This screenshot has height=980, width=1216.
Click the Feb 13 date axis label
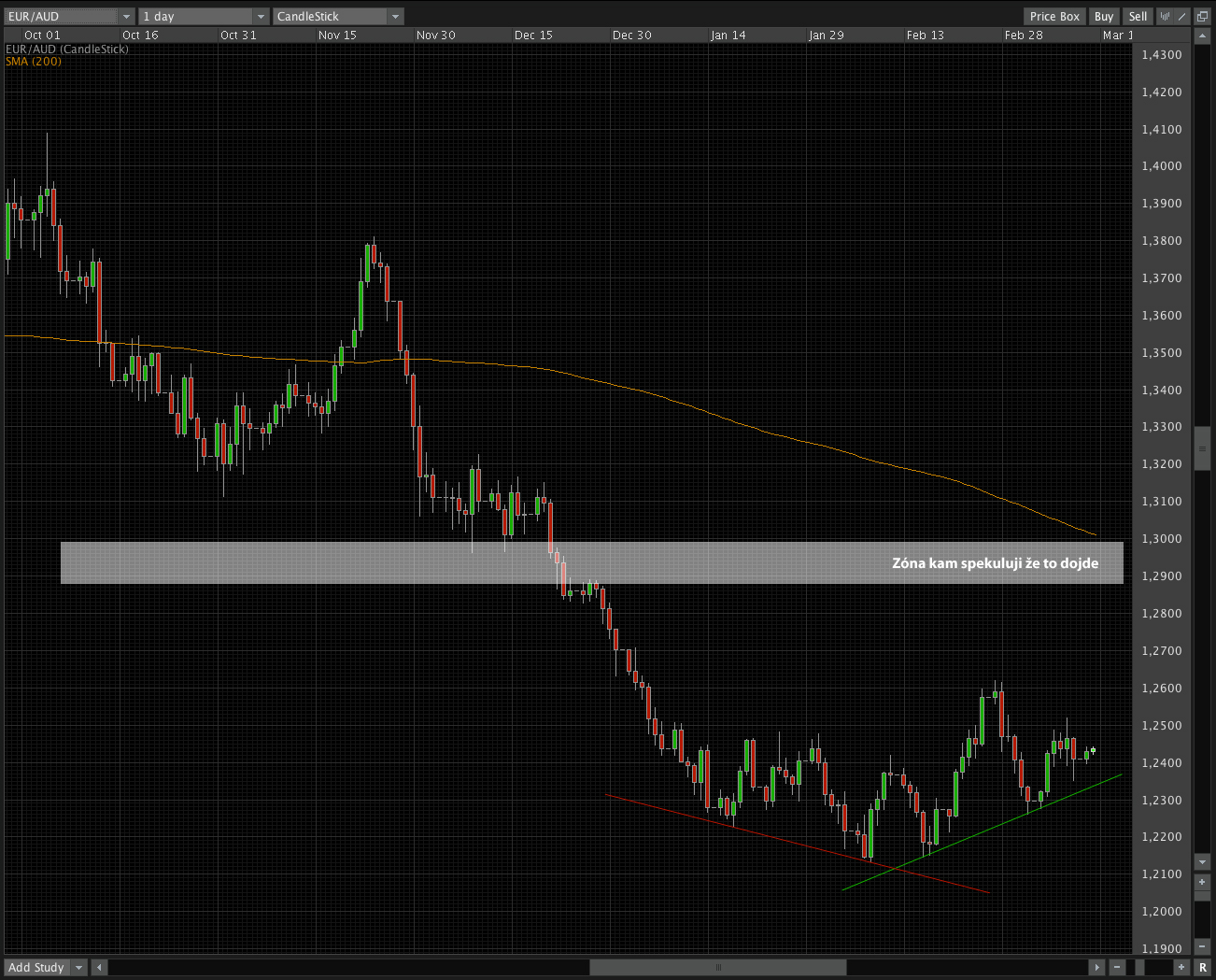(x=926, y=36)
